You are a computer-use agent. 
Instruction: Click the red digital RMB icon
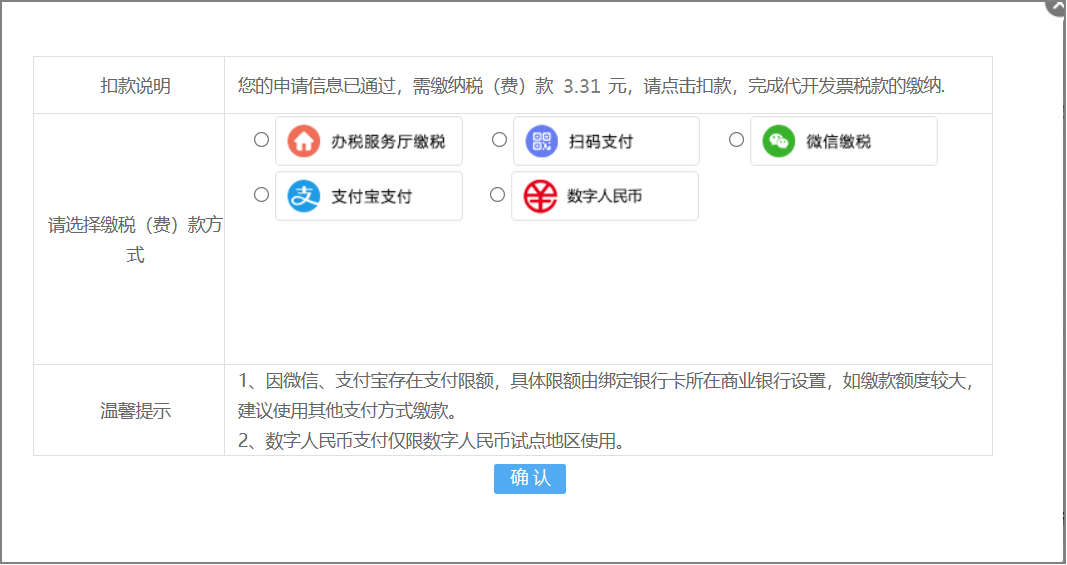(540, 196)
